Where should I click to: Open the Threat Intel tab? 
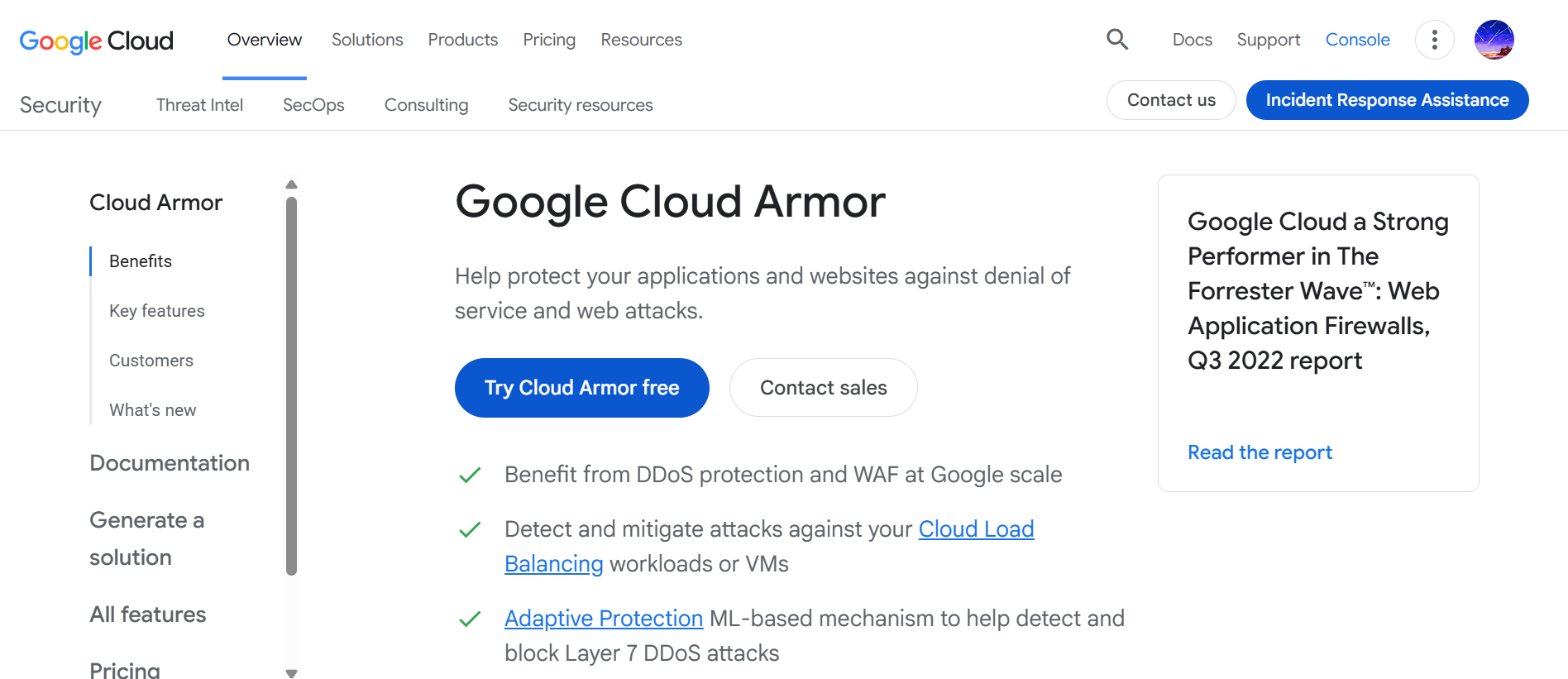coord(199,105)
